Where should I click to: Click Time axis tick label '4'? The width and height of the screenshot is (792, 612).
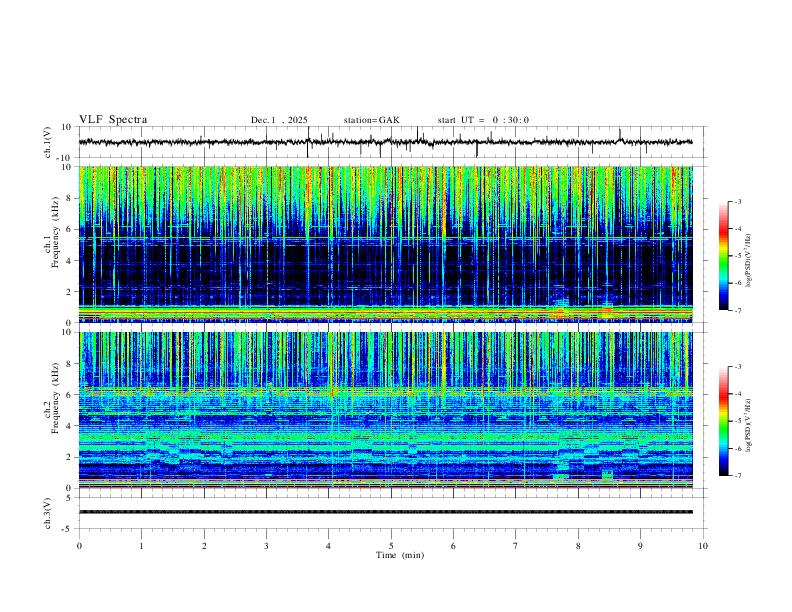(x=329, y=546)
